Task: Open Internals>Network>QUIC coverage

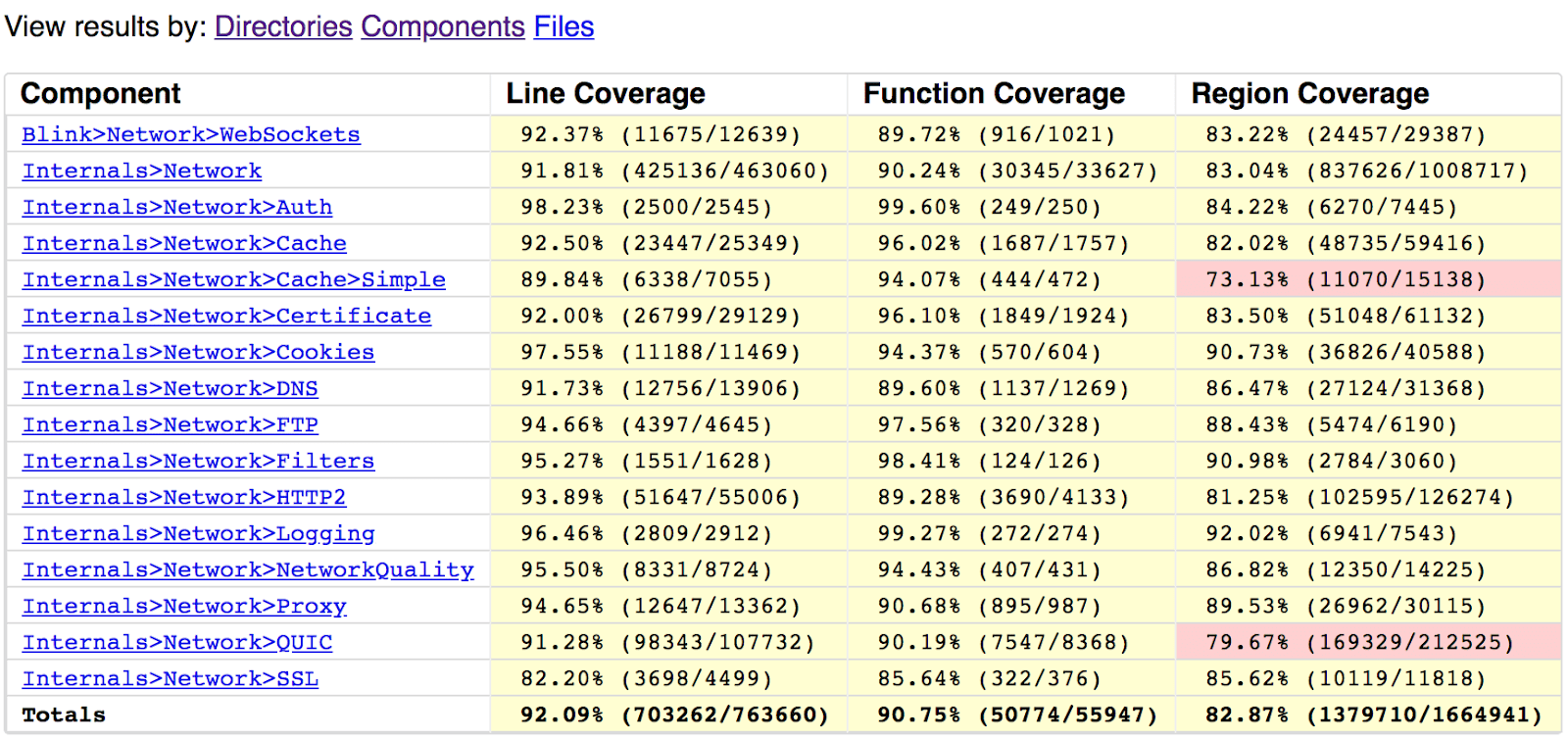Action: [177, 642]
